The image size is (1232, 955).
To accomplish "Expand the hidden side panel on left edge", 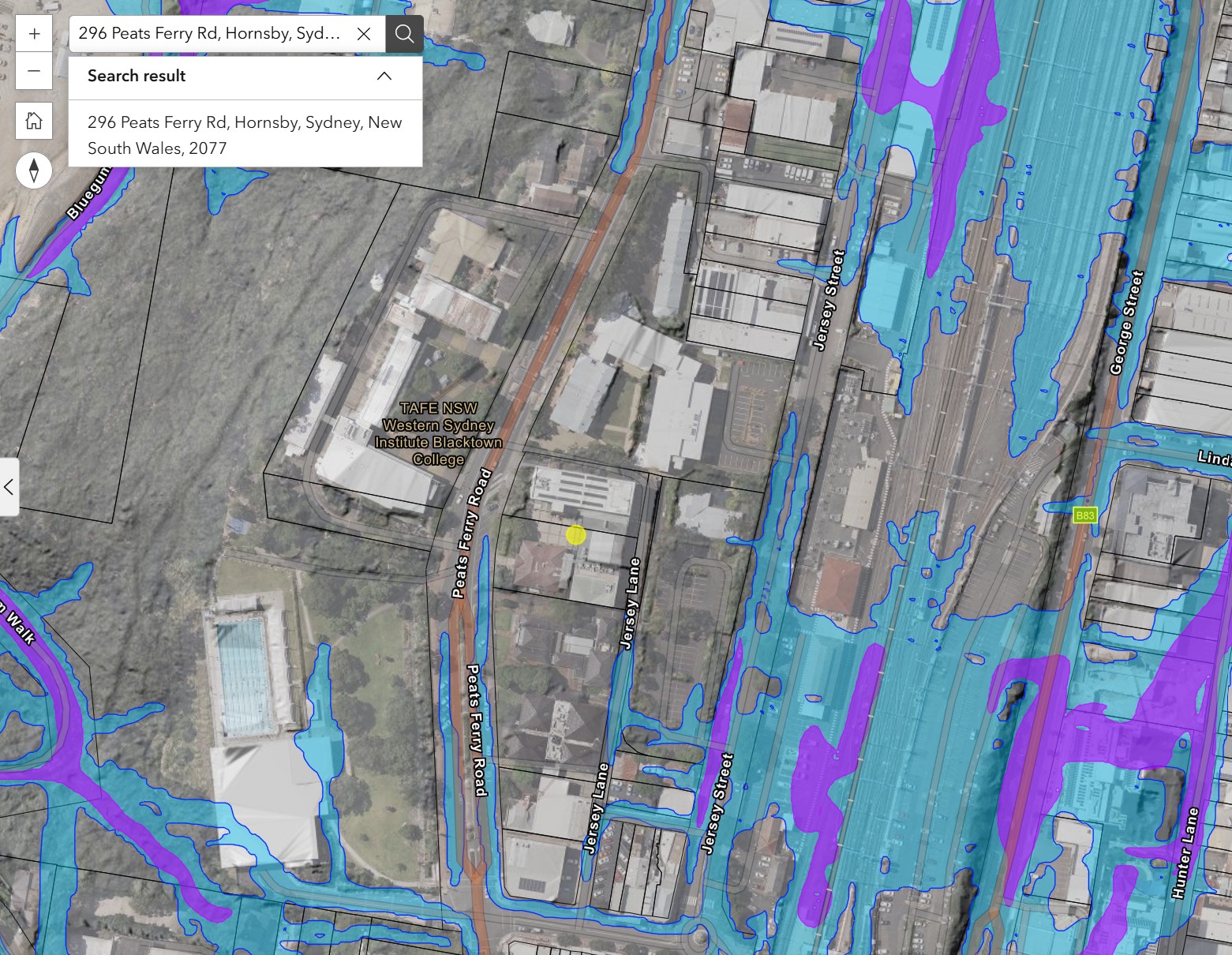I will [9, 487].
